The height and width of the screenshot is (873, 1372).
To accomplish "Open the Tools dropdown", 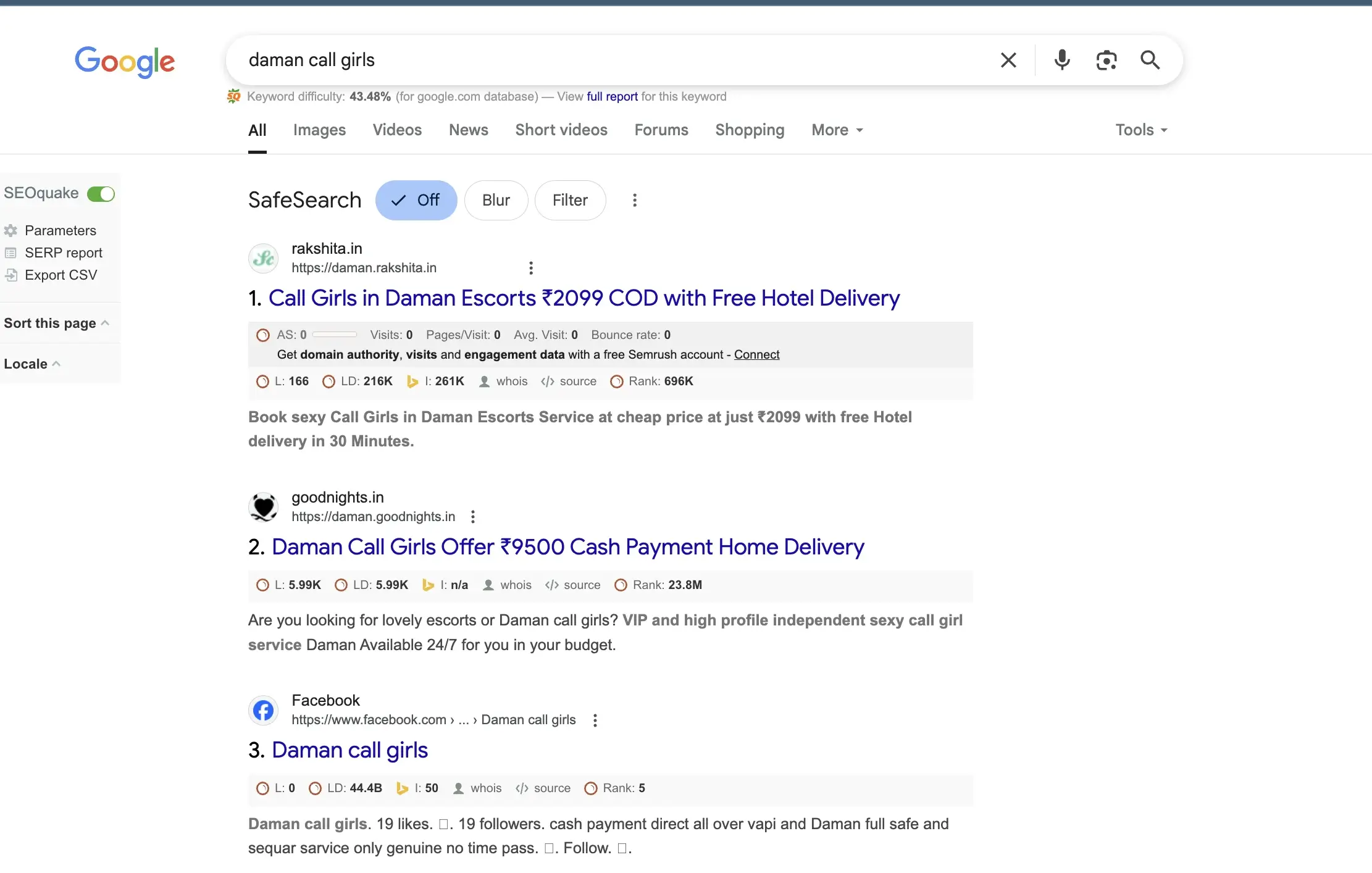I will (1140, 130).
